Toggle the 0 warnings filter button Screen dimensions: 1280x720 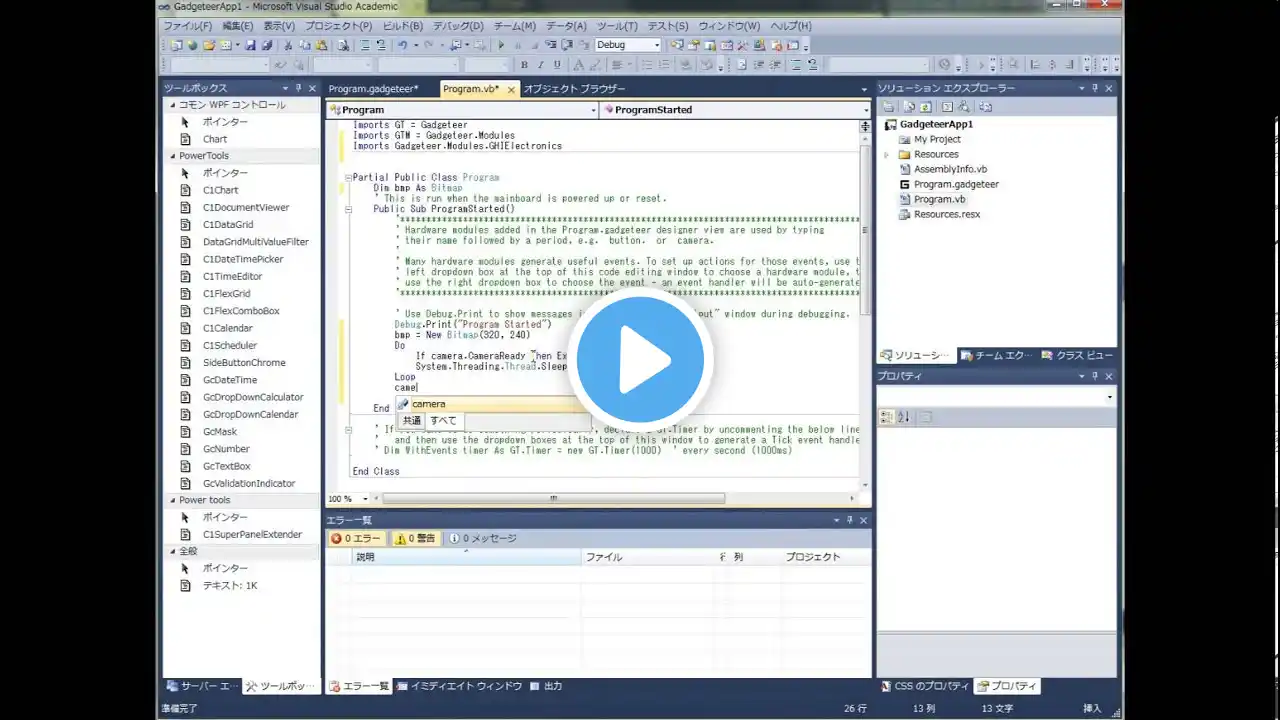pos(415,538)
